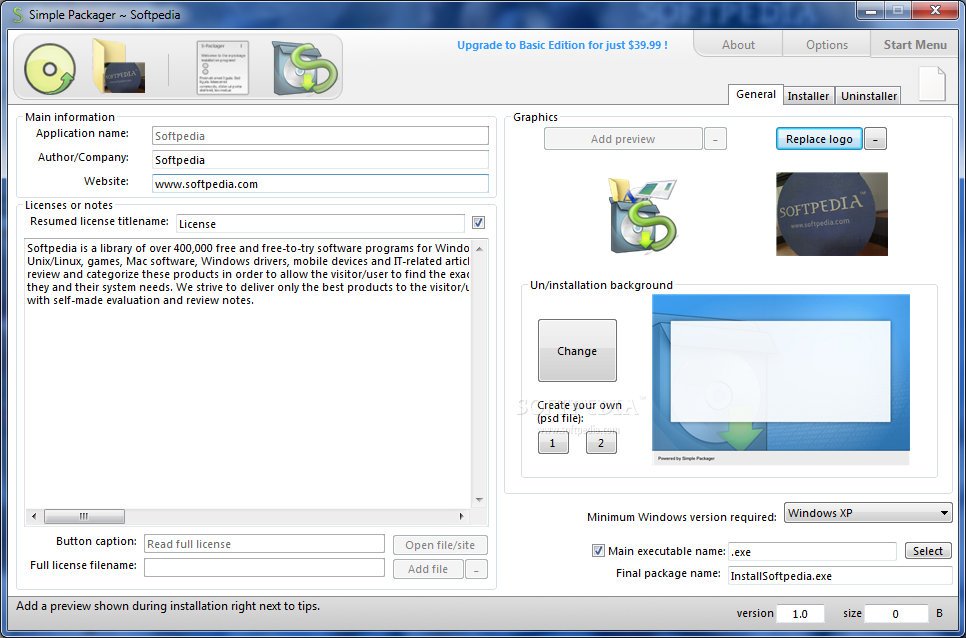Image resolution: width=966 pixels, height=638 pixels.
Task: Click the Simple Packager box logo toolbar icon
Action: point(306,68)
